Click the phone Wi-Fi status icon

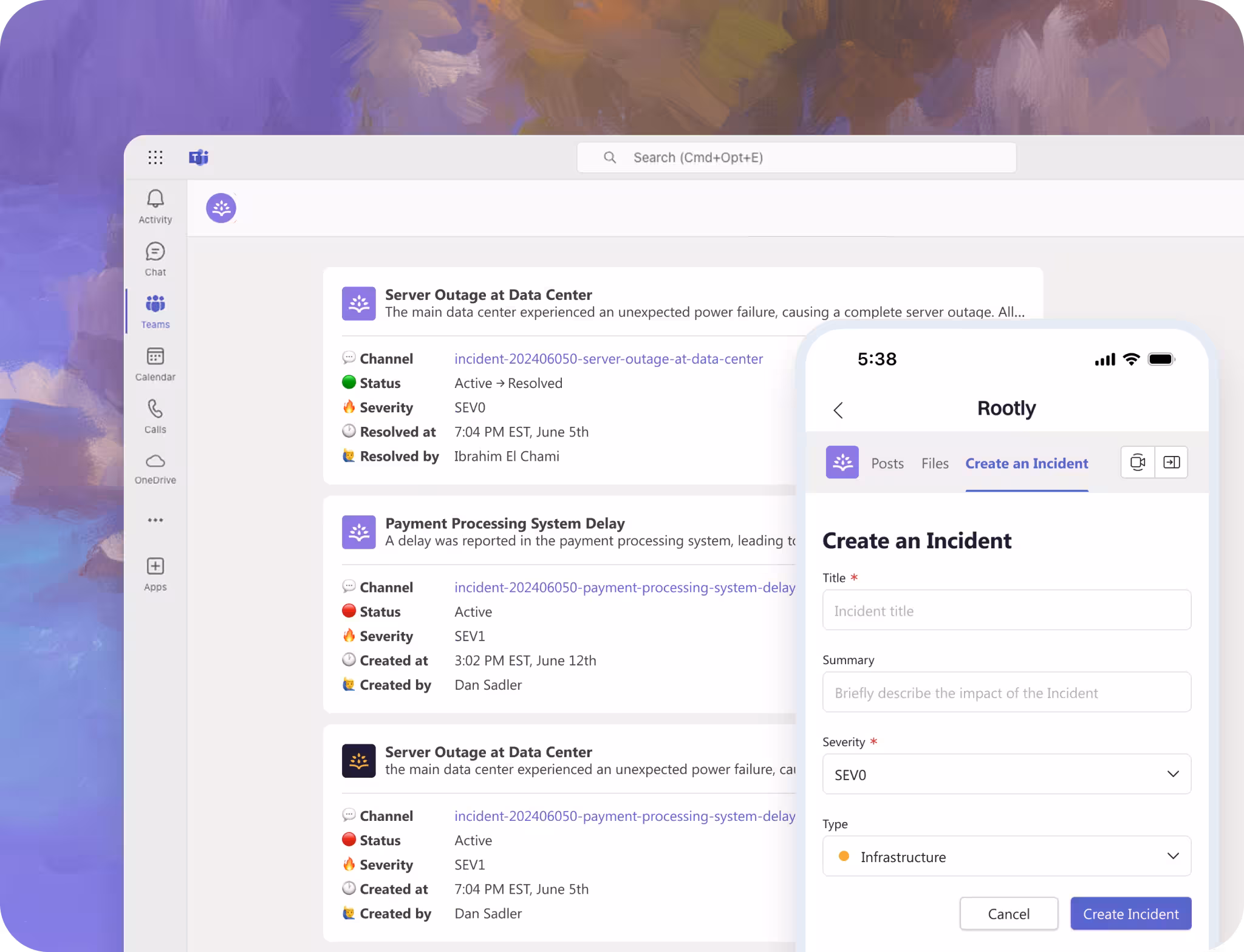(x=1131, y=359)
